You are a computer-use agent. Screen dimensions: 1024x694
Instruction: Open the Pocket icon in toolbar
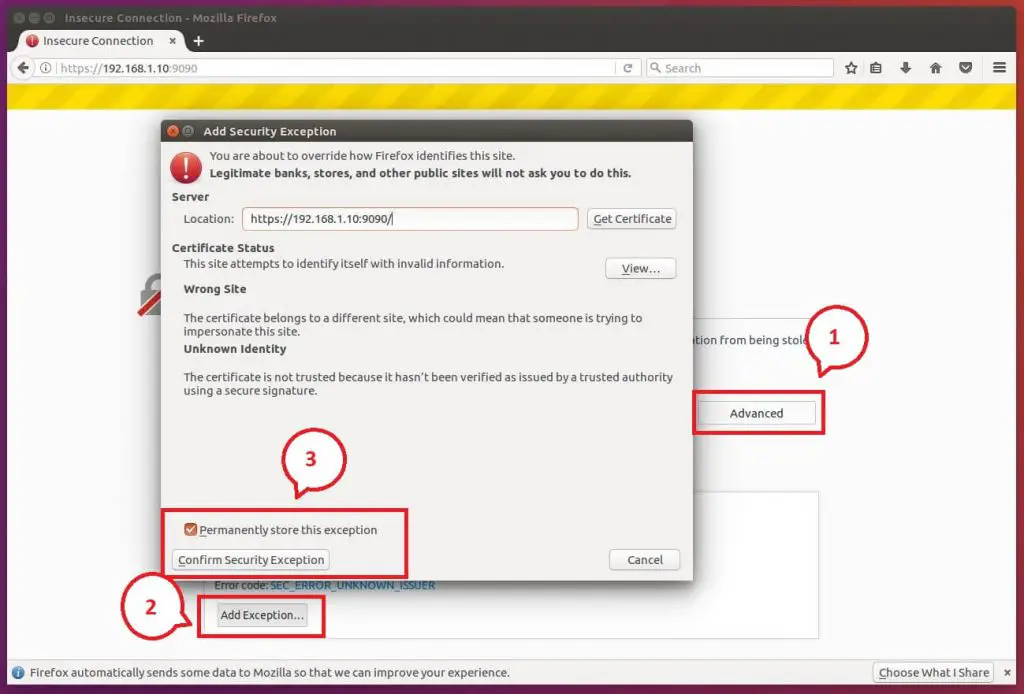tap(965, 68)
